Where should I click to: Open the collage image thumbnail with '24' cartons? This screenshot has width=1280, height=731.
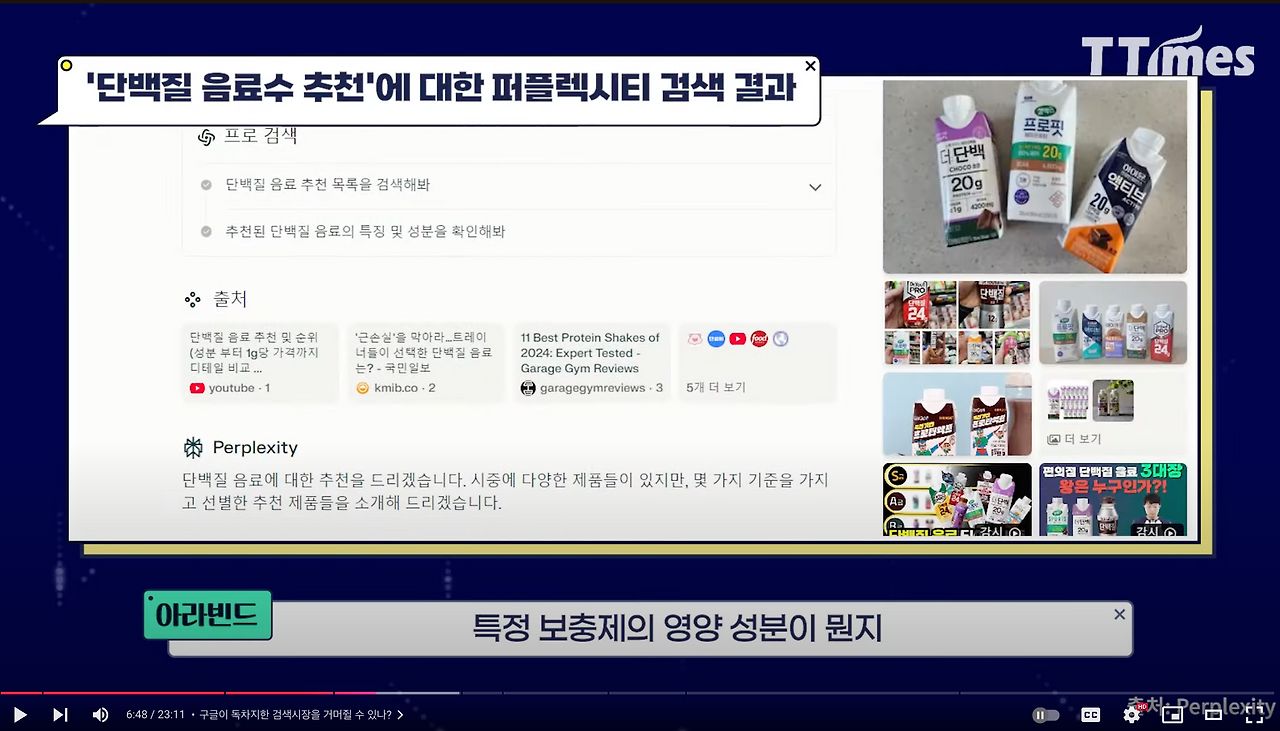[957, 323]
